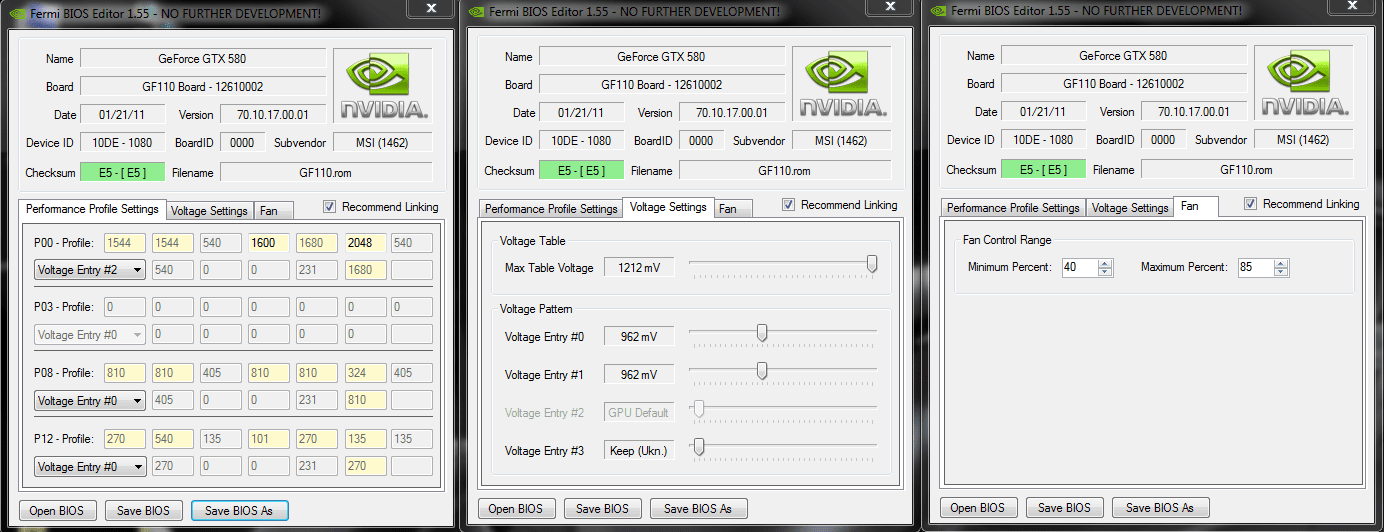This screenshot has width=1384, height=532.
Task: Click the P08 profile field showing 324
Action: 364,374
